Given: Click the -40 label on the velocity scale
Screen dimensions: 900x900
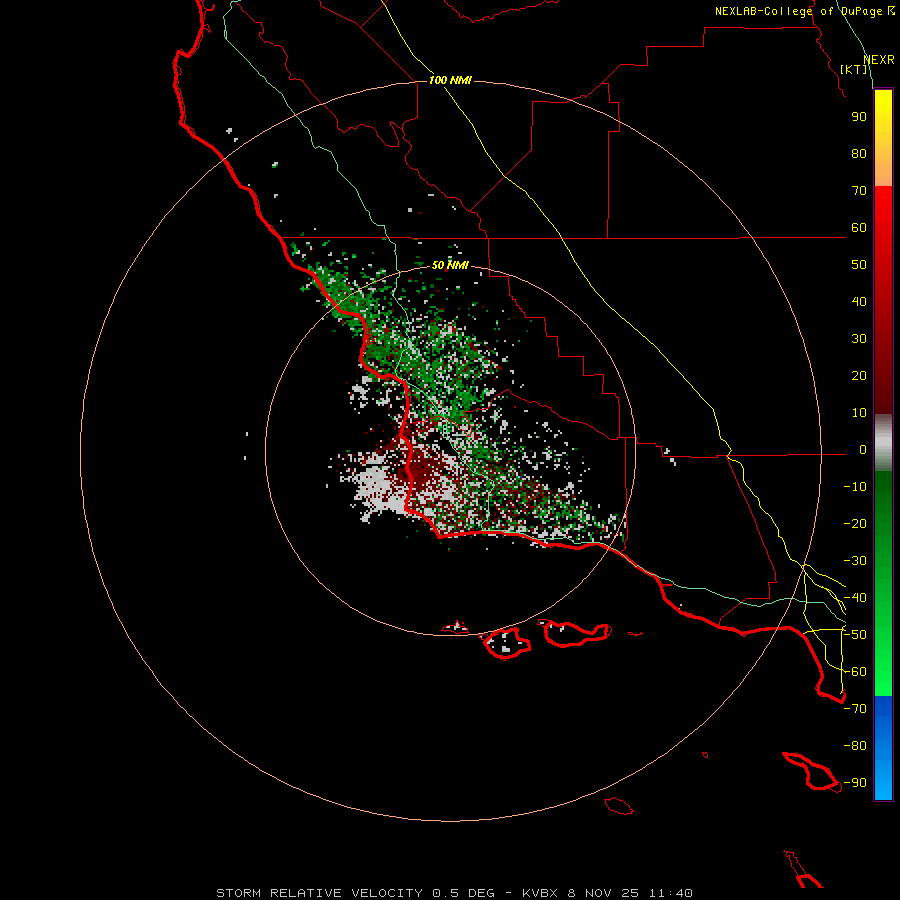Looking at the screenshot, I should click(855, 598).
